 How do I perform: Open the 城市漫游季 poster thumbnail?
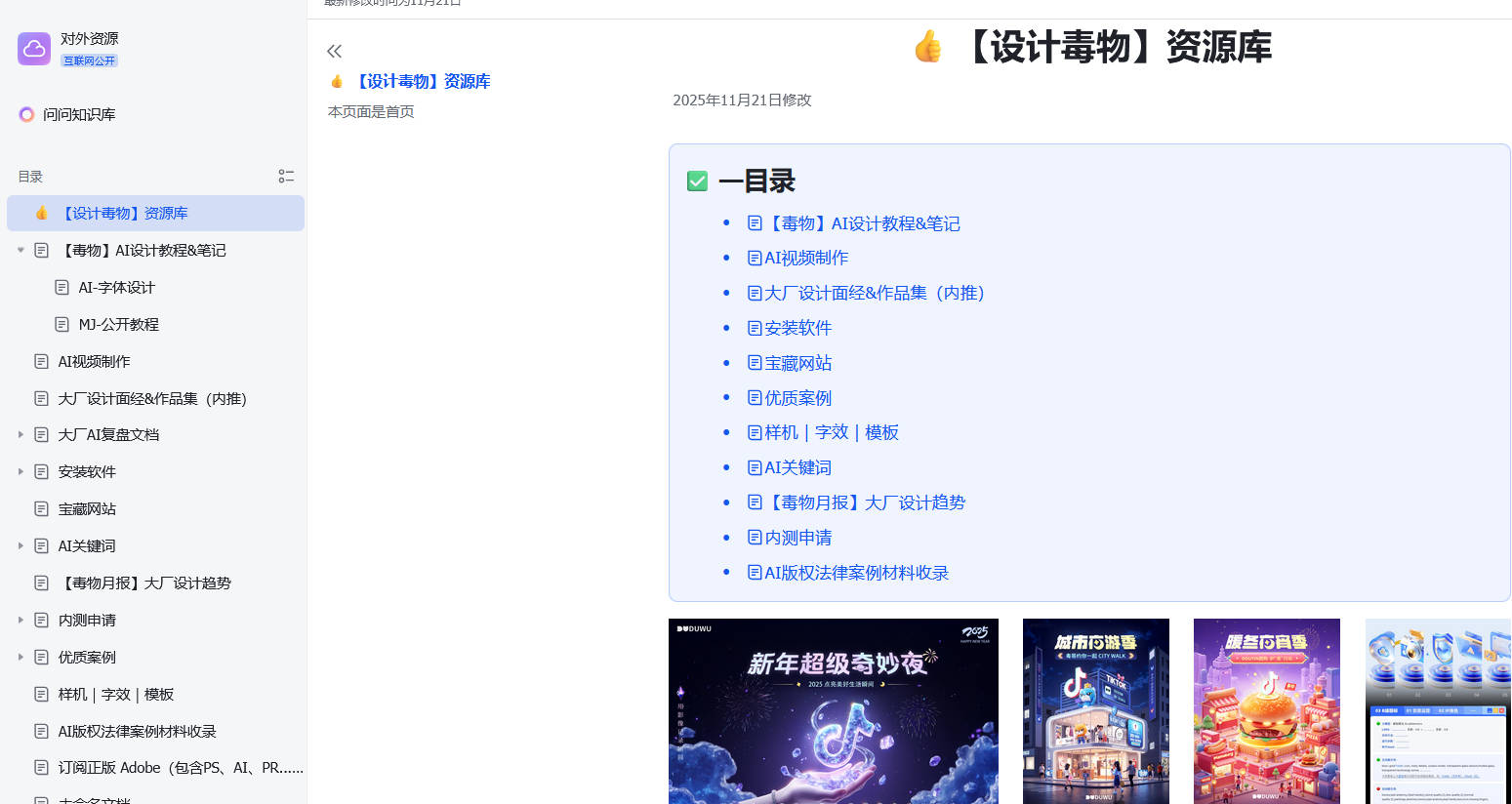coord(1096,711)
